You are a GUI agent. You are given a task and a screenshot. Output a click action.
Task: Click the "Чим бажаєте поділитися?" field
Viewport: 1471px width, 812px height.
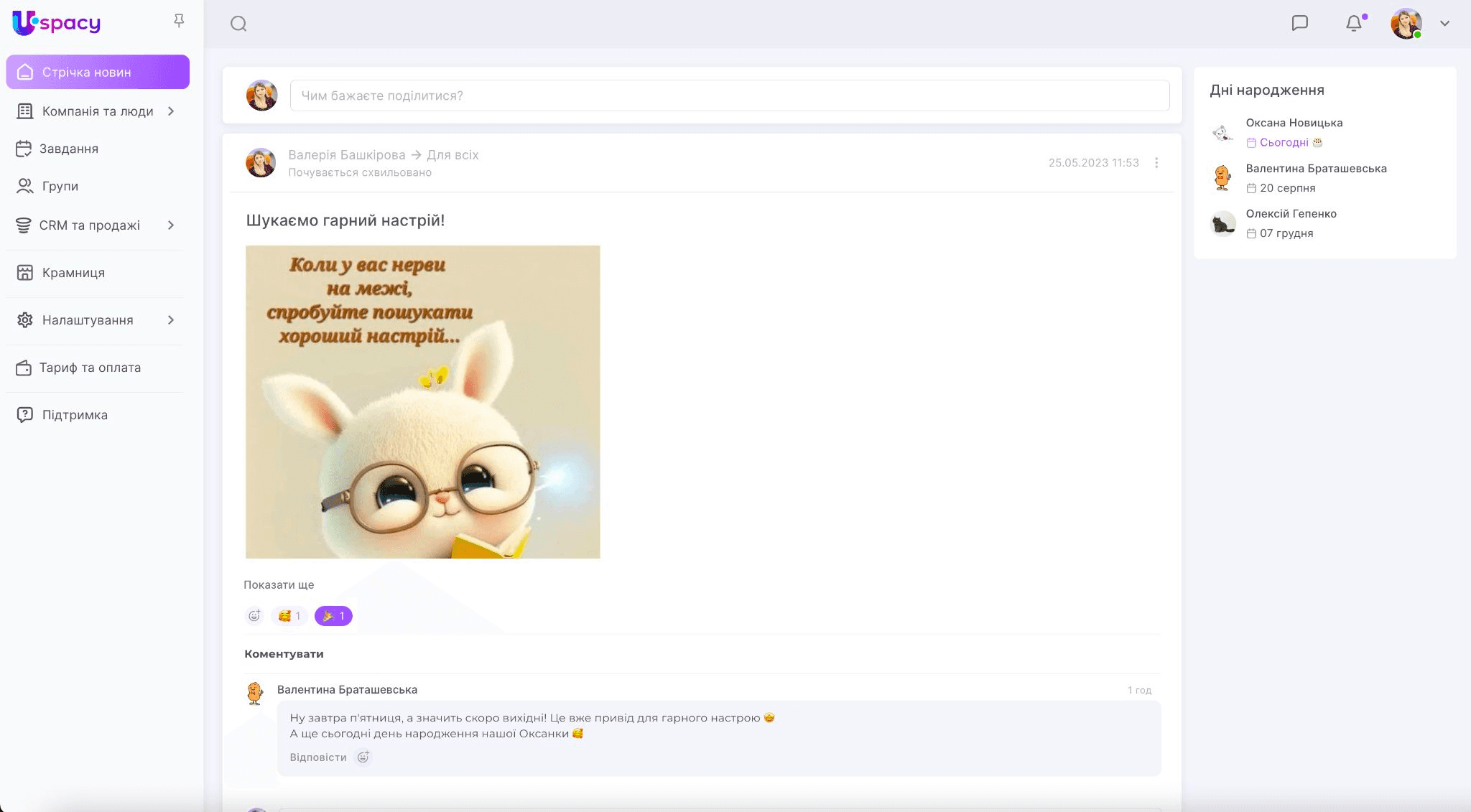tap(729, 95)
